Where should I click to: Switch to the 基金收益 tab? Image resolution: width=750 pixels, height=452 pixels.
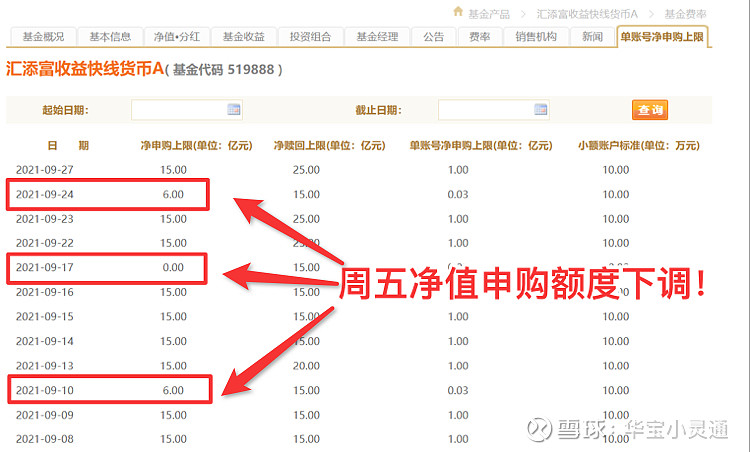[x=243, y=37]
